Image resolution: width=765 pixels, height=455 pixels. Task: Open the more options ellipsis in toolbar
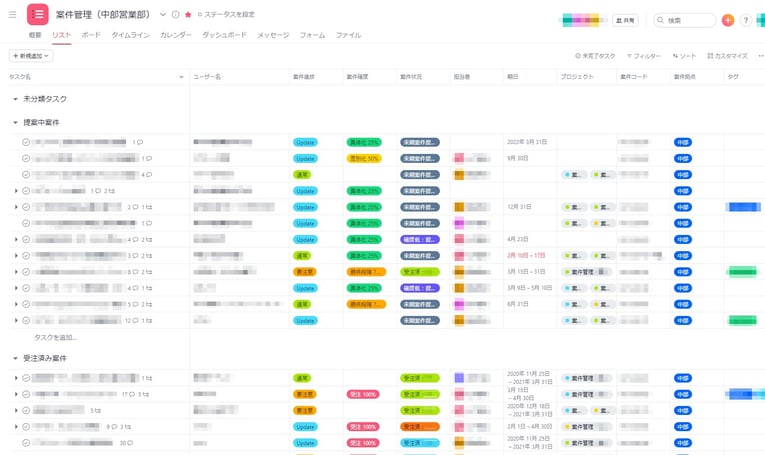(761, 56)
